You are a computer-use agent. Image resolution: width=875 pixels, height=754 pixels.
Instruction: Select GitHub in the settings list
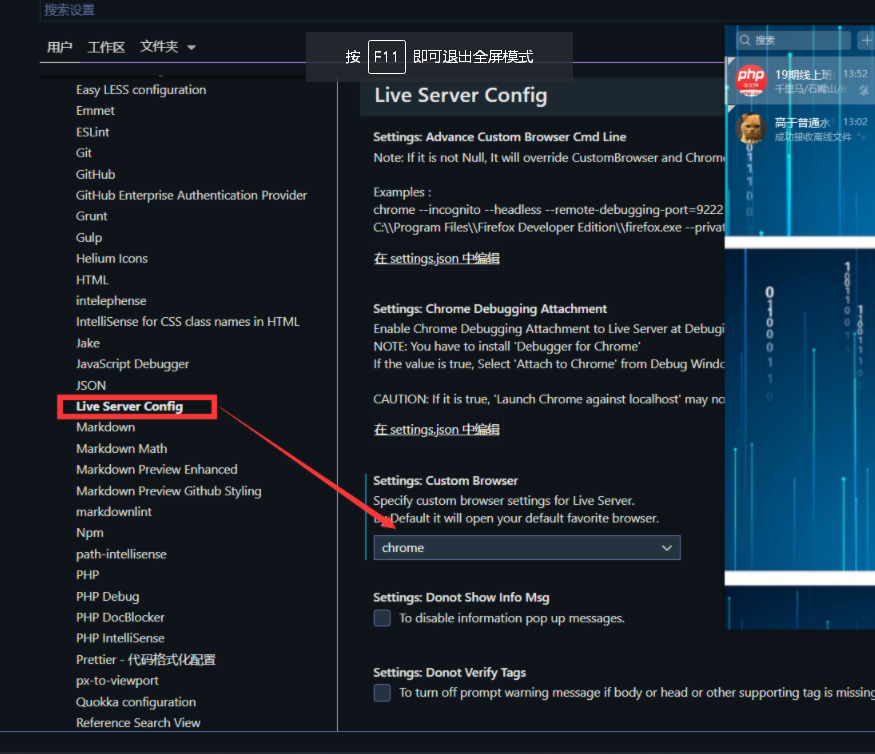click(x=95, y=174)
